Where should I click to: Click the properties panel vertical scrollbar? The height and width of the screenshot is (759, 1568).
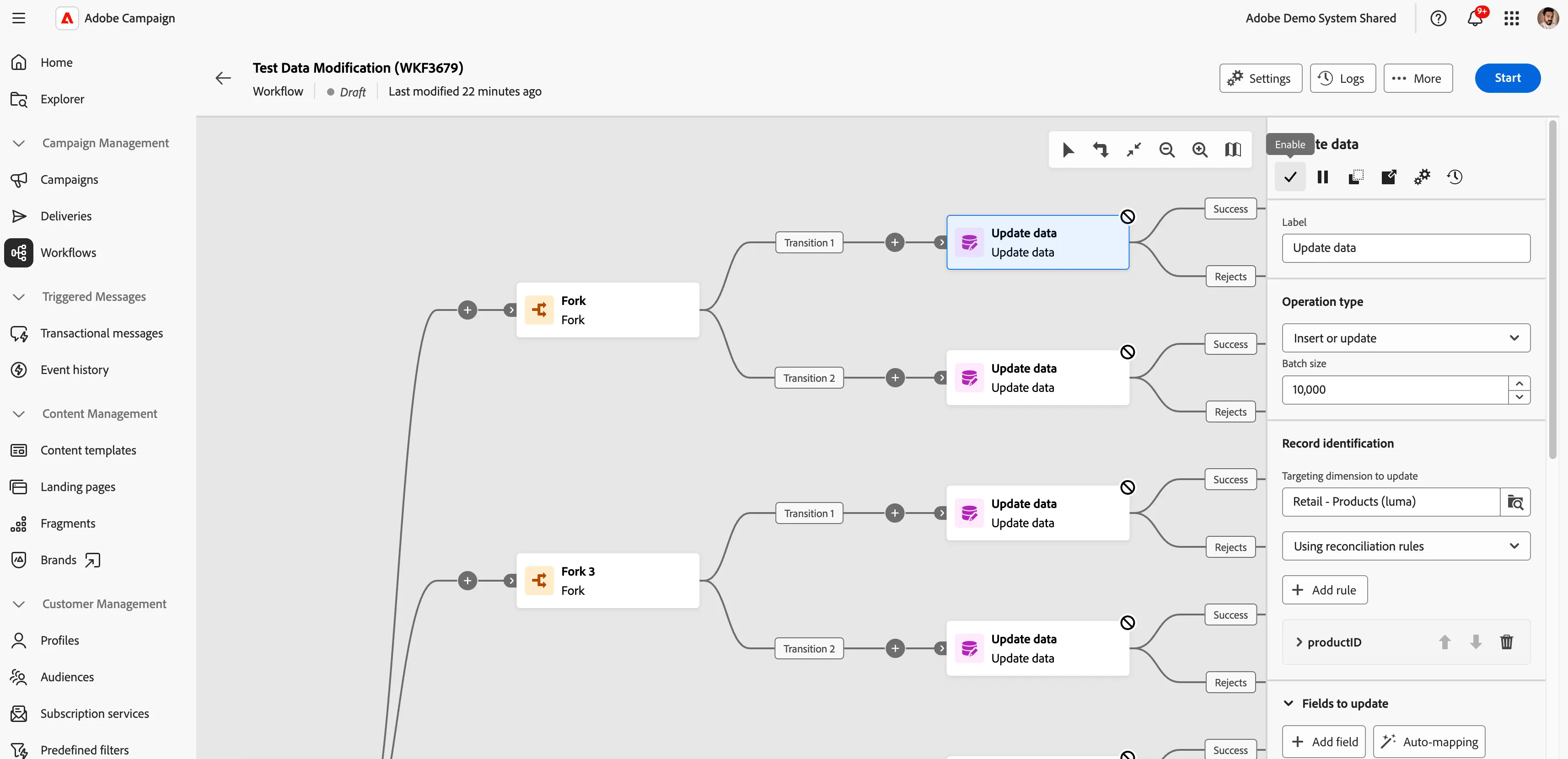[x=1552, y=289]
